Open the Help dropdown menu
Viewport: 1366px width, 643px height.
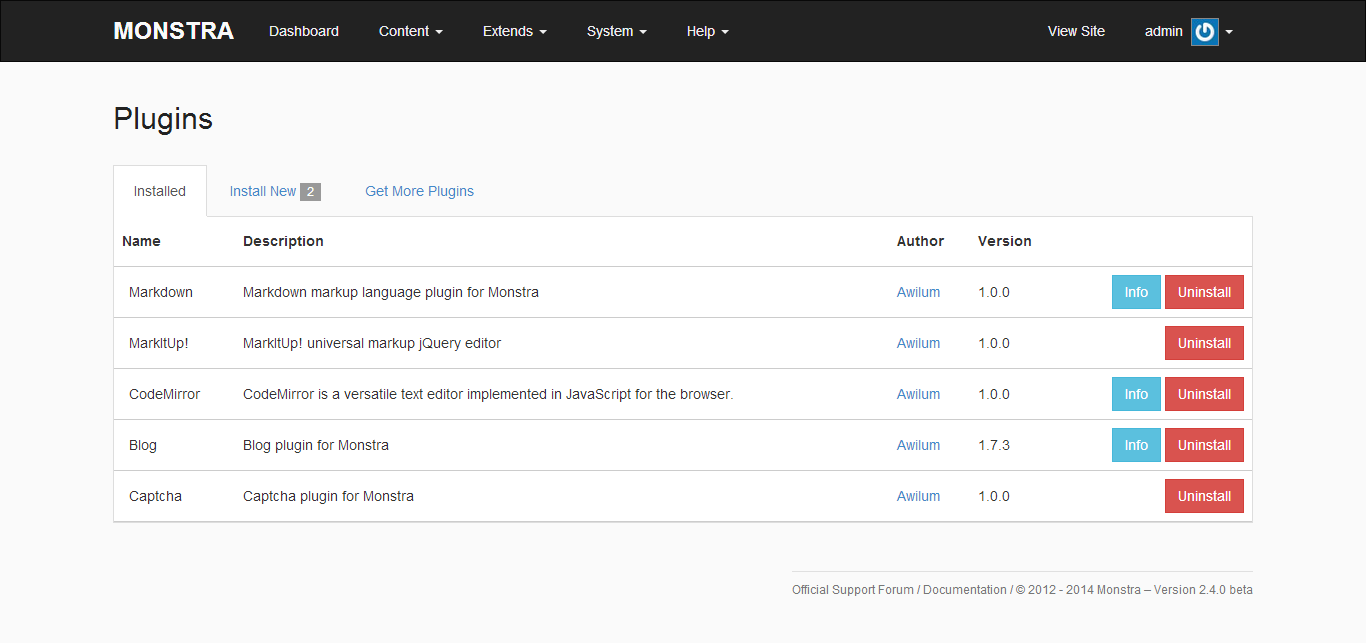point(707,31)
